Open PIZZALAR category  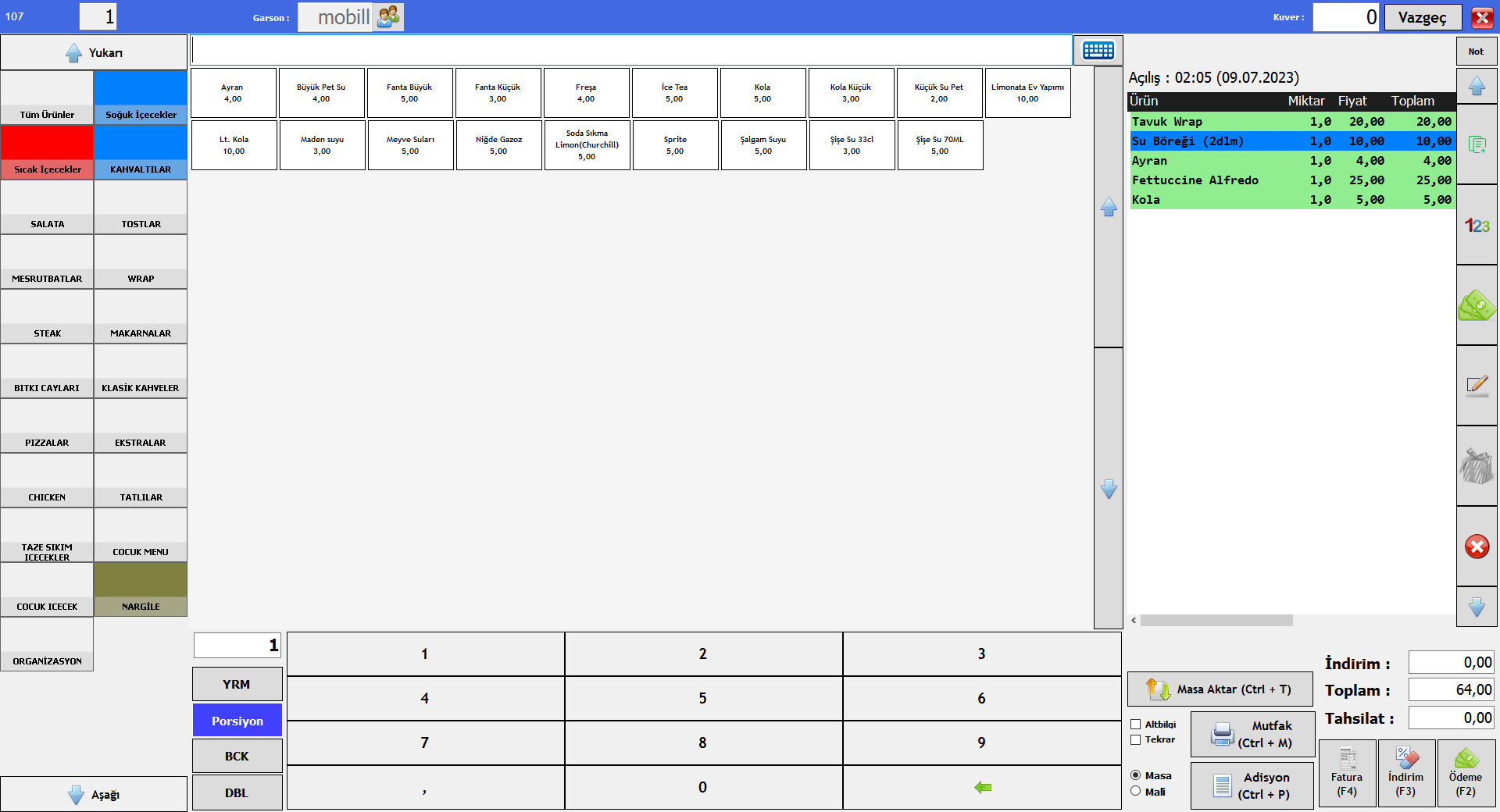point(47,426)
